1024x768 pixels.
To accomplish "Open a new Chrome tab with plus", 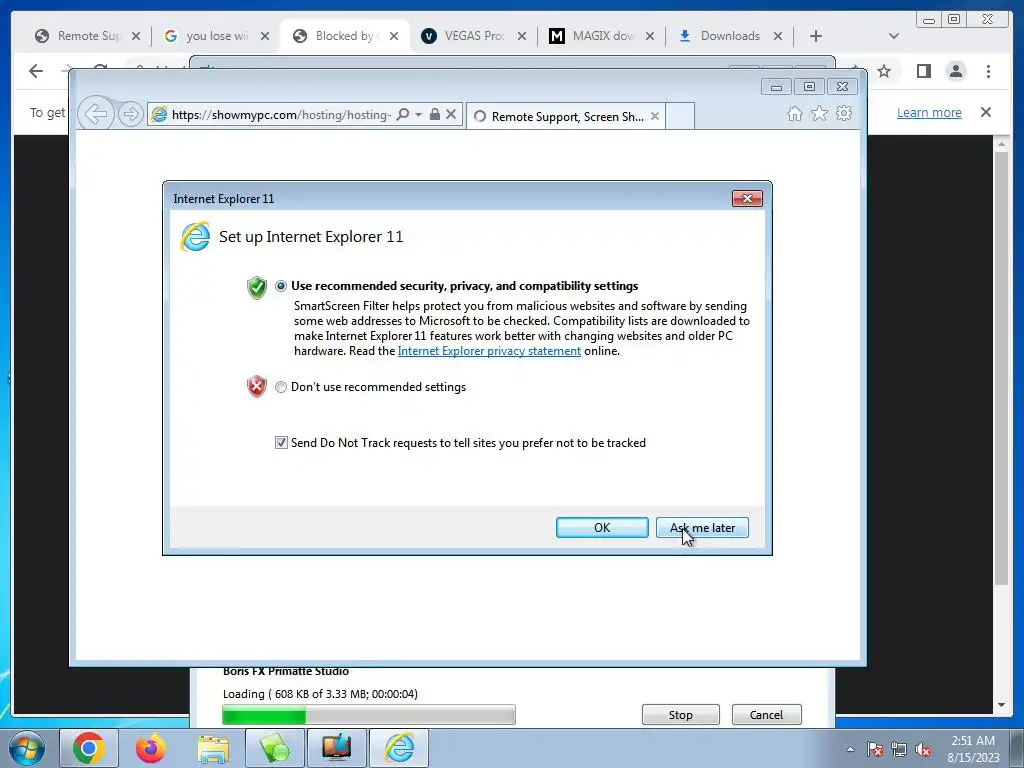I will click(816, 36).
